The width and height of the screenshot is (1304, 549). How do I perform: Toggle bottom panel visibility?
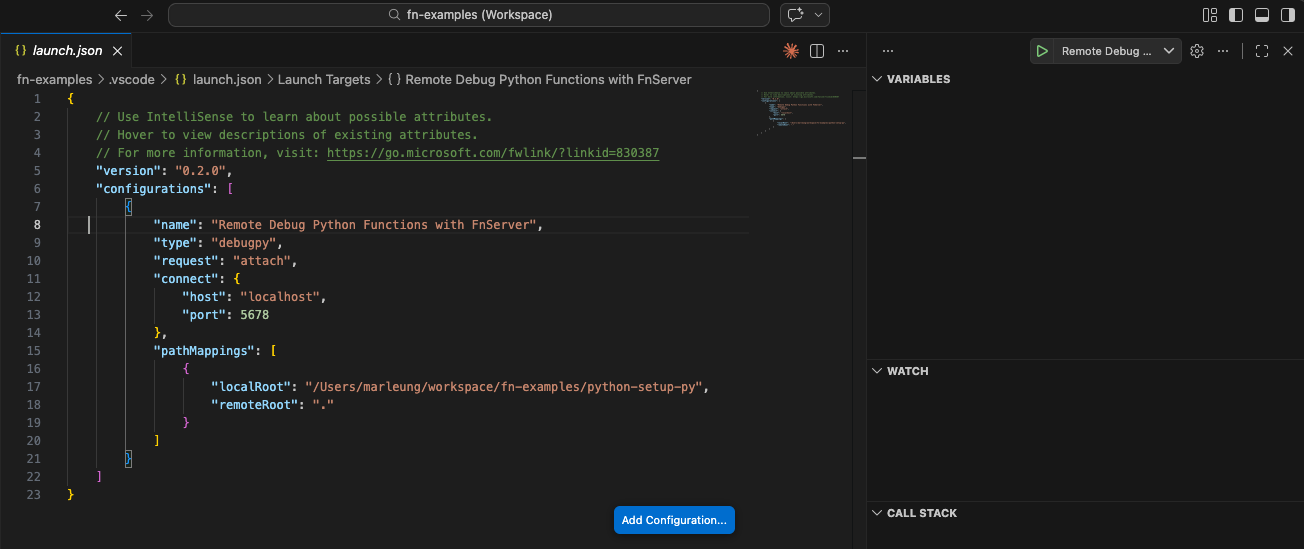[1262, 15]
